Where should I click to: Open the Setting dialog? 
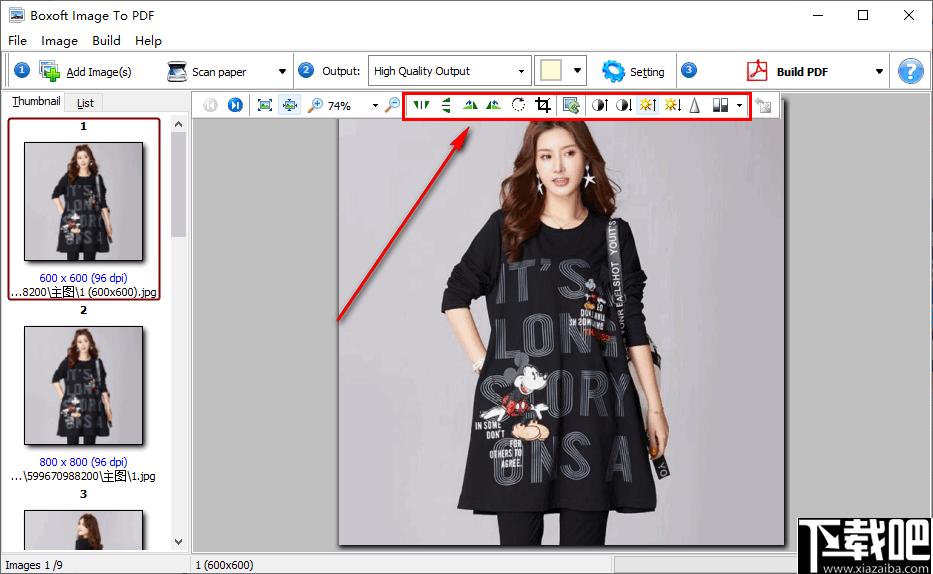(x=633, y=71)
